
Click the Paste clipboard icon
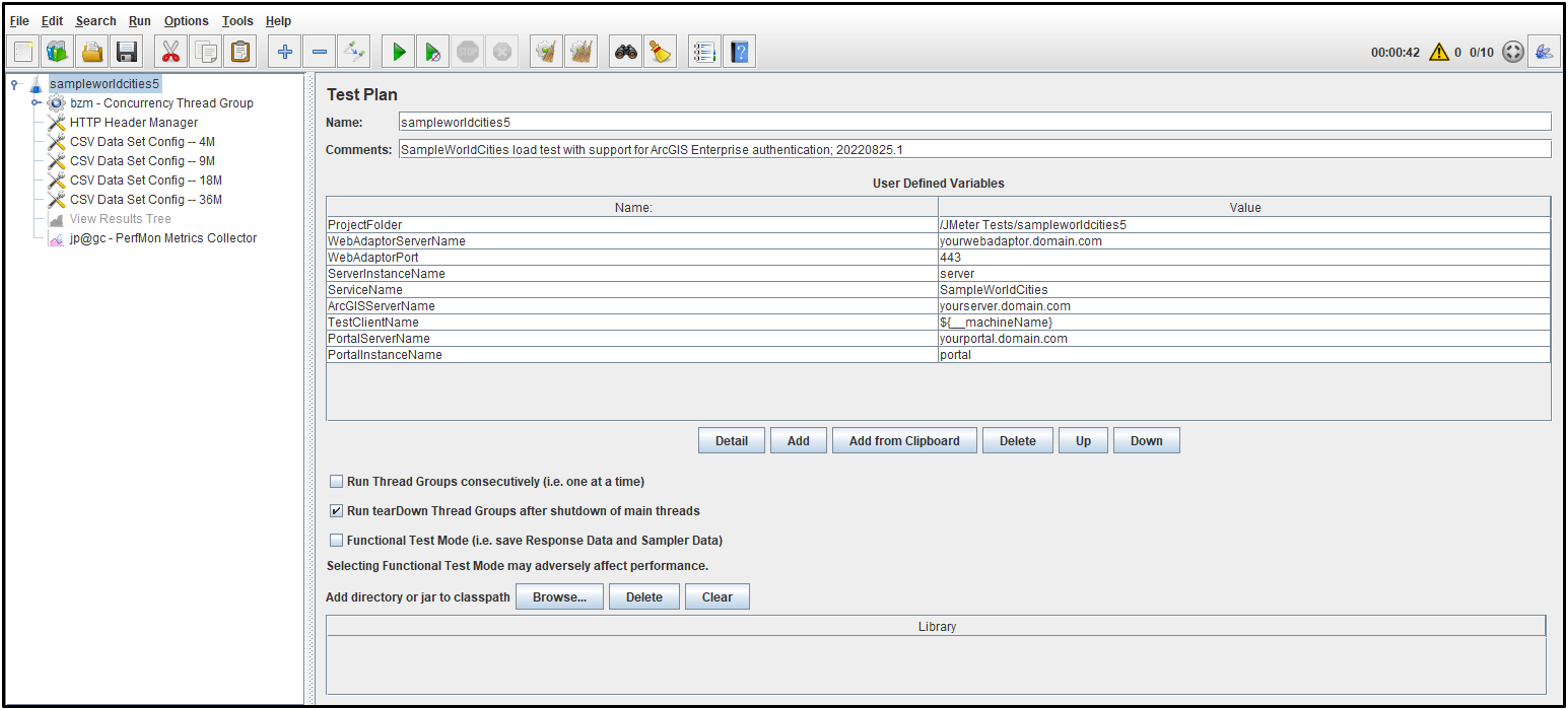(x=239, y=51)
